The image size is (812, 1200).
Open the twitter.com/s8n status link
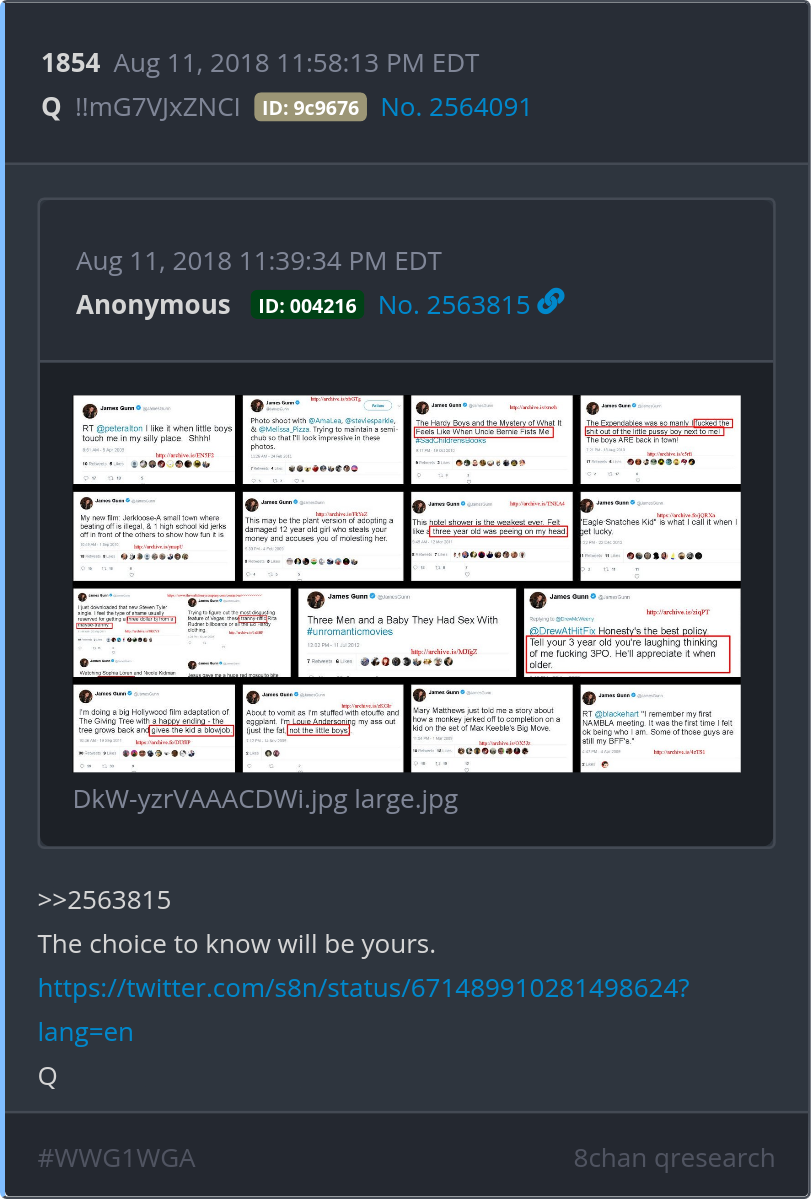pos(363,988)
